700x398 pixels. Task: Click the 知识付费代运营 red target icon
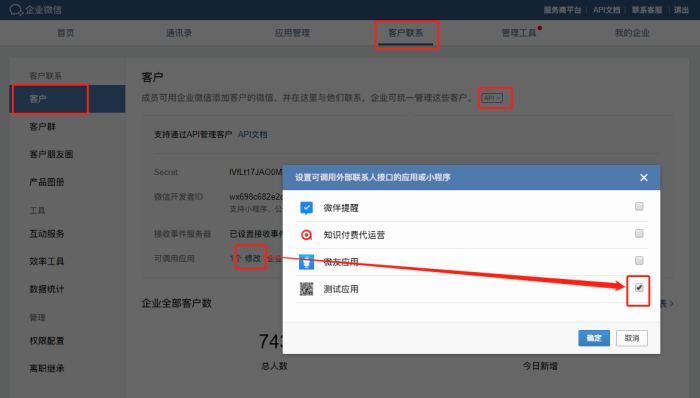[306, 235]
